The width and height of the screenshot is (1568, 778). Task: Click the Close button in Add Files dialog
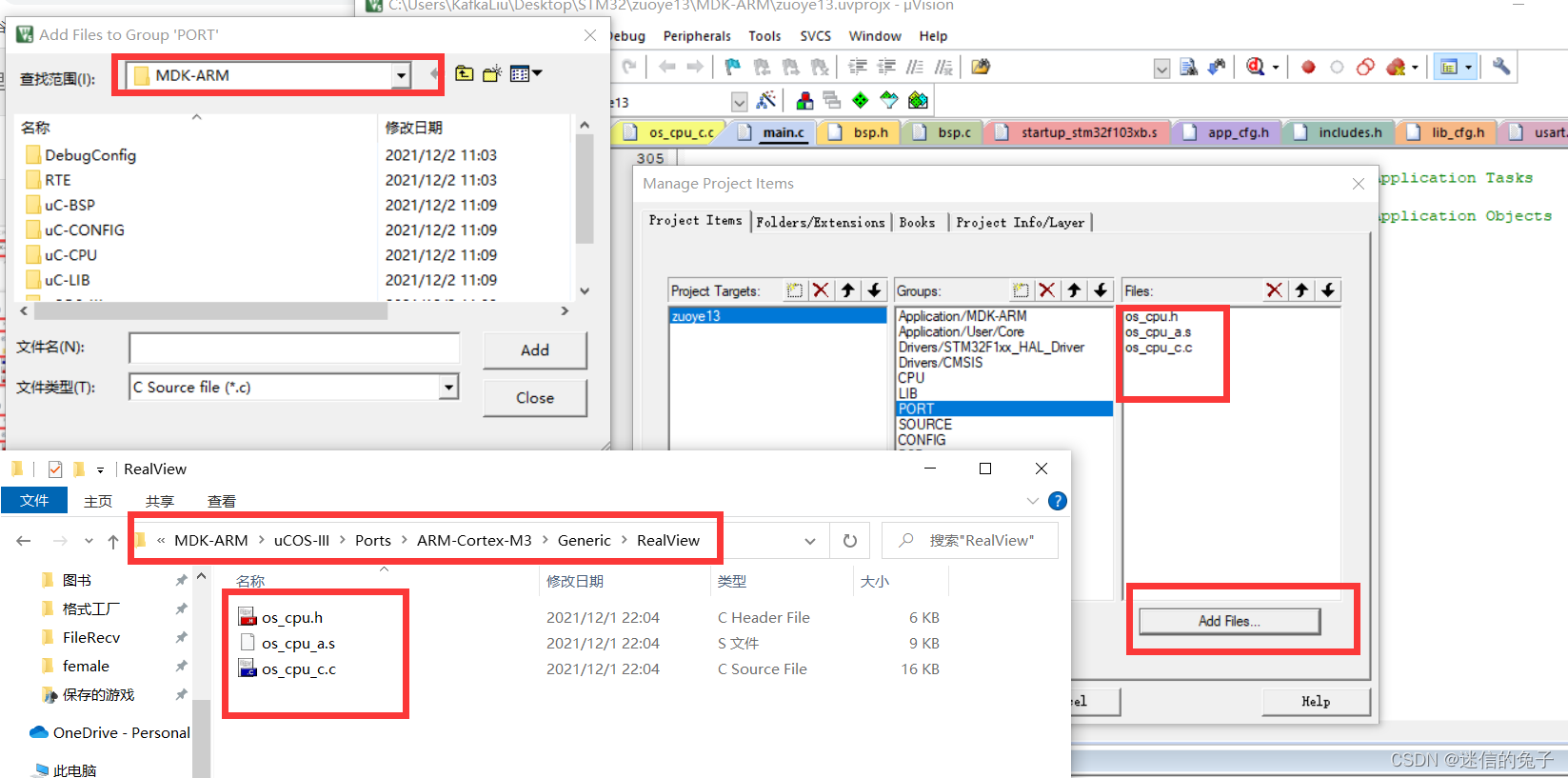[x=534, y=398]
